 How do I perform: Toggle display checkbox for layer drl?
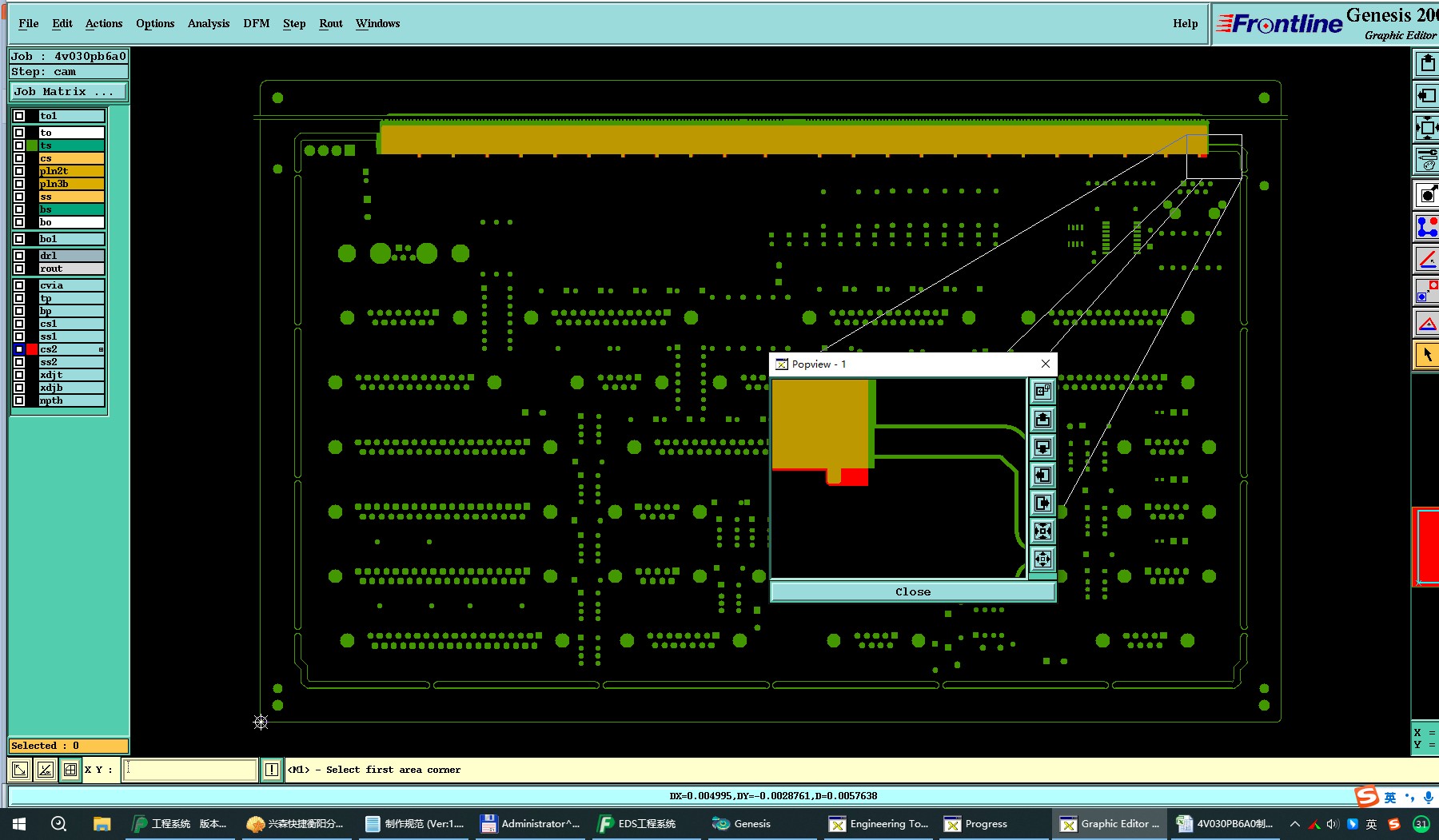[x=19, y=256]
